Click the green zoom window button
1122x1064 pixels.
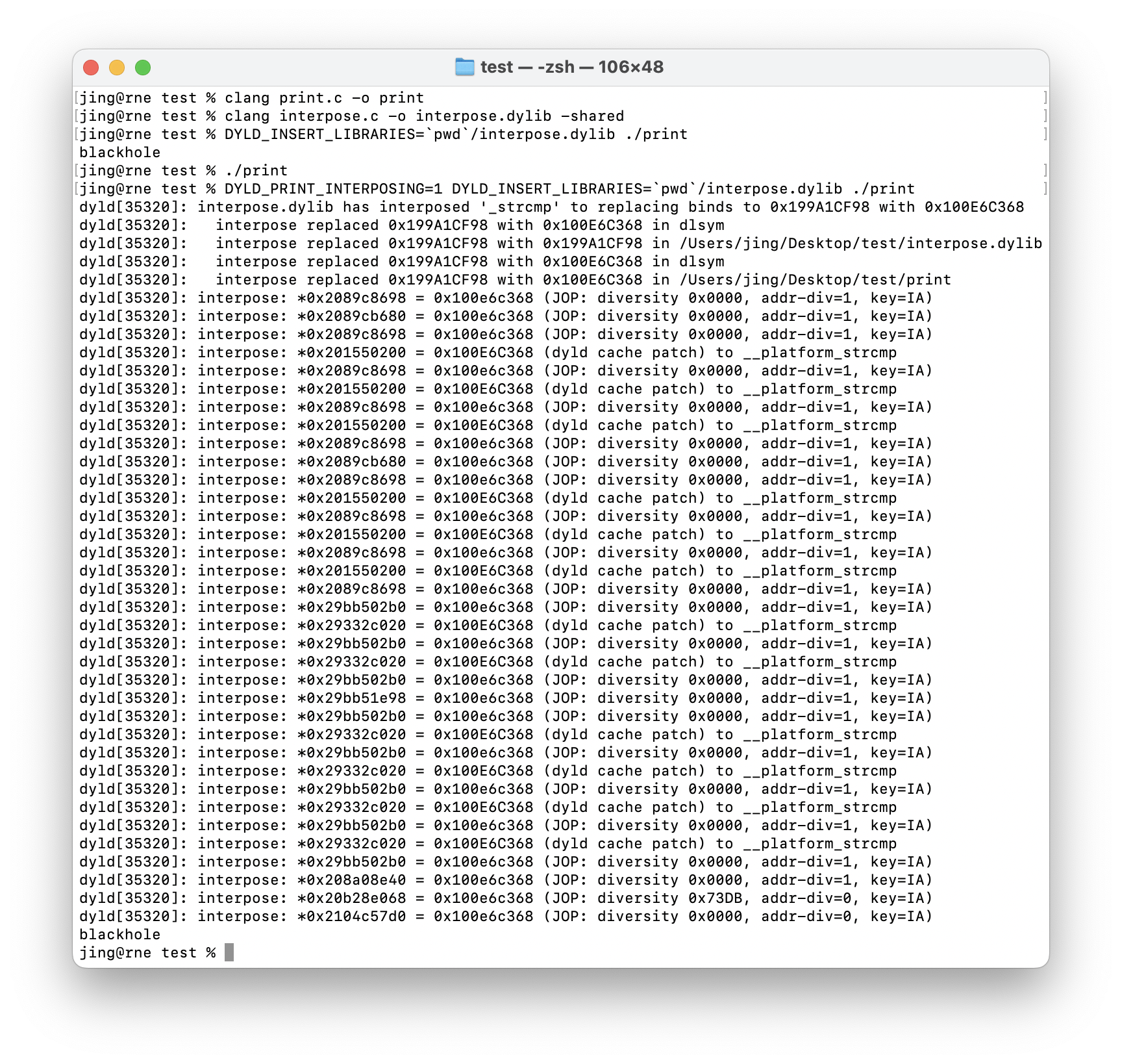click(x=143, y=68)
